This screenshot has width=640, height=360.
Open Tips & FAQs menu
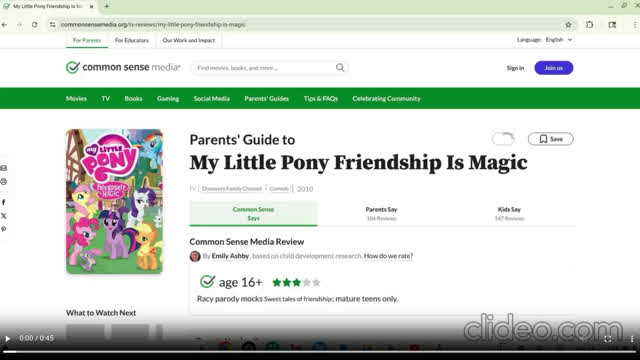click(x=321, y=99)
